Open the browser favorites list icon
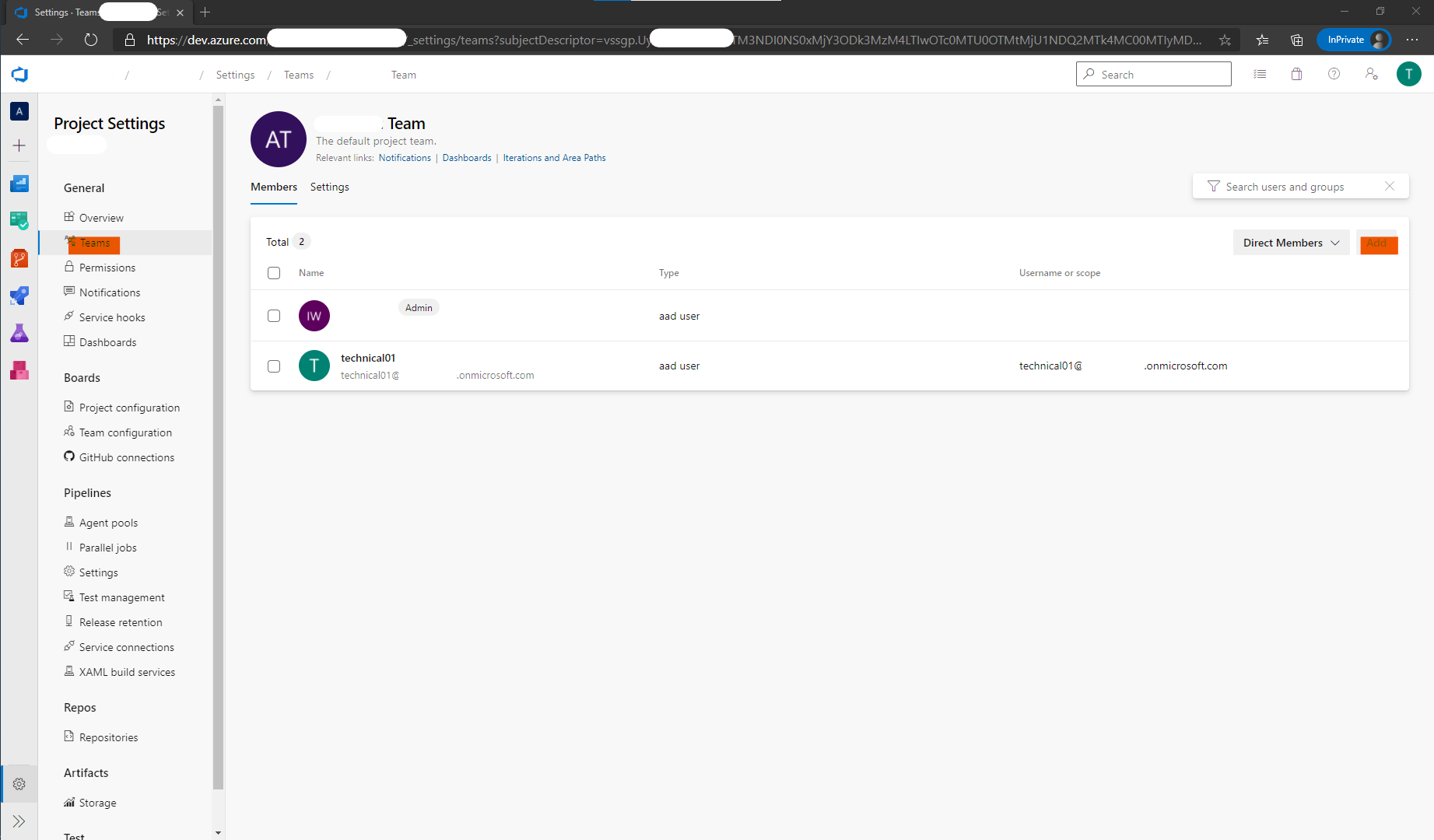 1262,40
